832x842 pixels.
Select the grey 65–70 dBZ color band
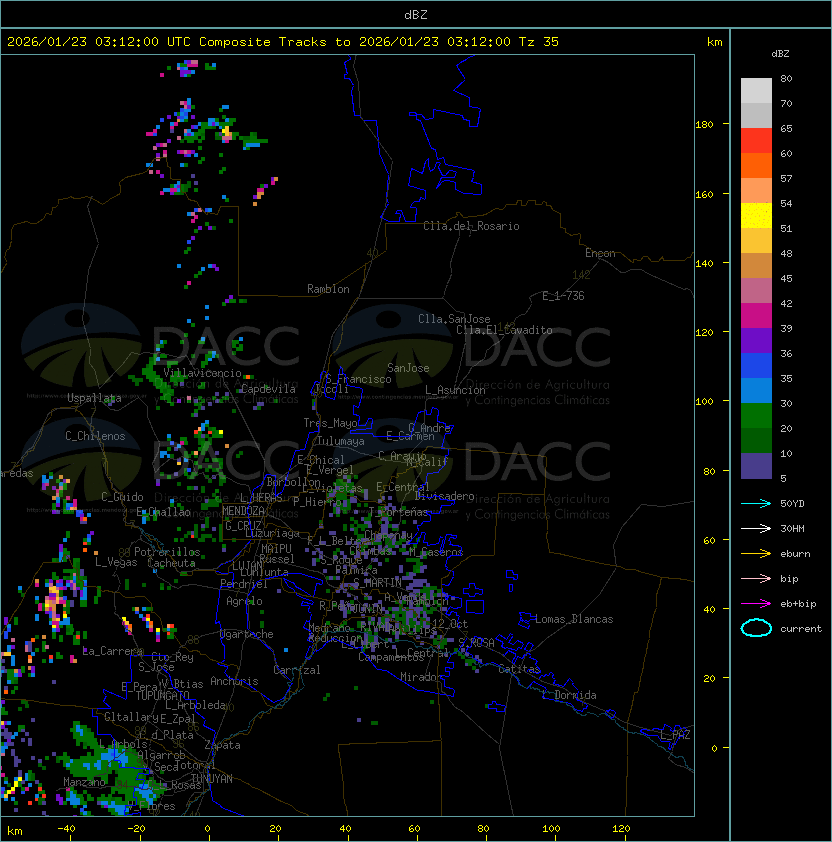point(756,115)
